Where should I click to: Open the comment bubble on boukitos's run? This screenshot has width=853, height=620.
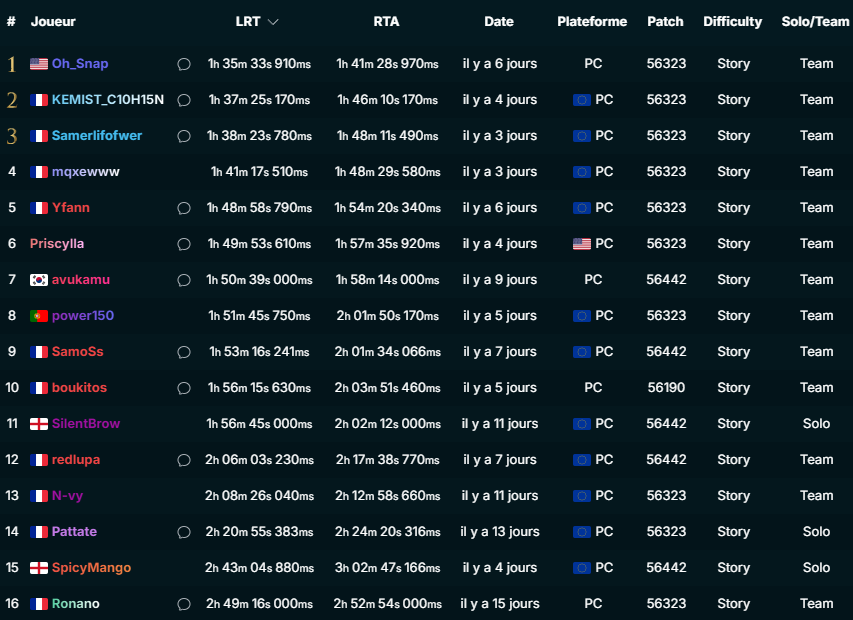point(184,388)
